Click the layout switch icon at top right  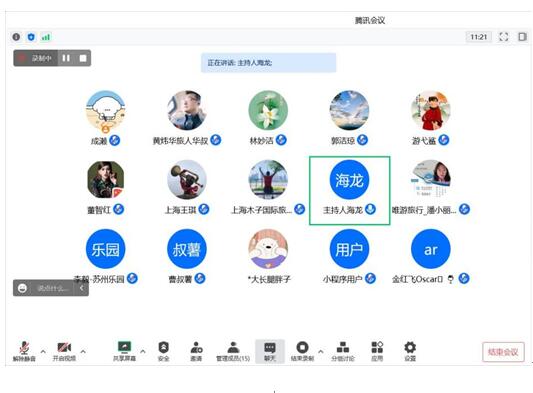coord(522,37)
